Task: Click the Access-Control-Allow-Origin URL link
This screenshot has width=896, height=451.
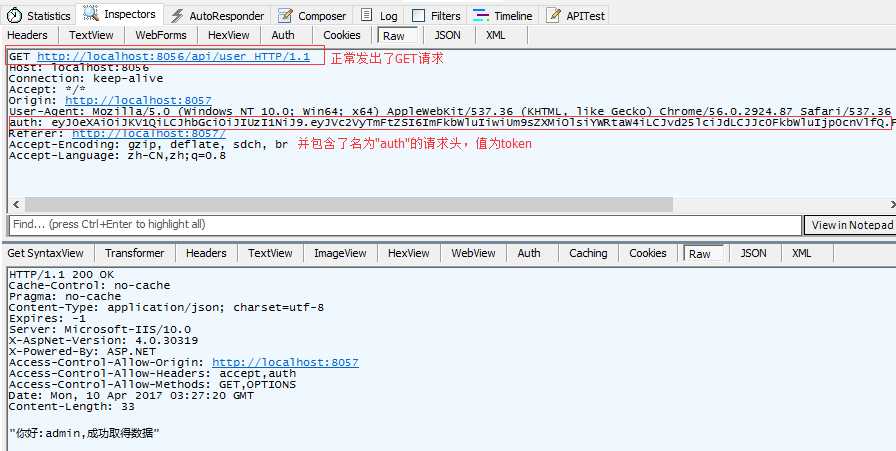Action: [285, 362]
